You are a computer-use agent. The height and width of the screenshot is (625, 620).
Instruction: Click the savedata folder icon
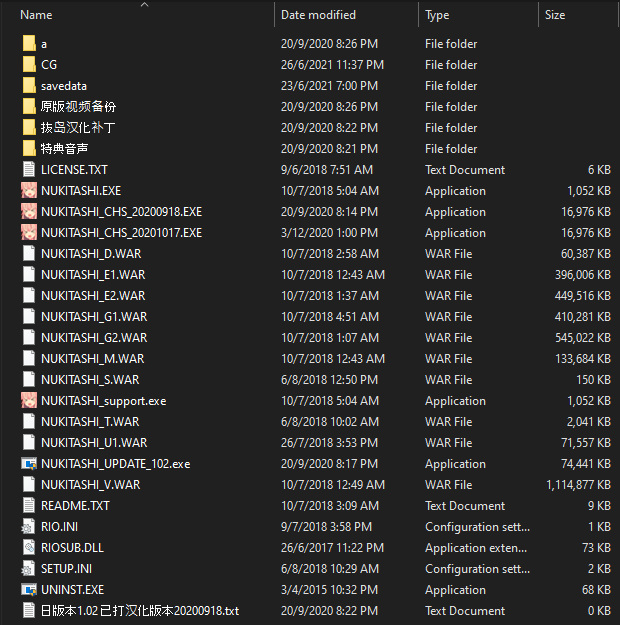point(29,86)
